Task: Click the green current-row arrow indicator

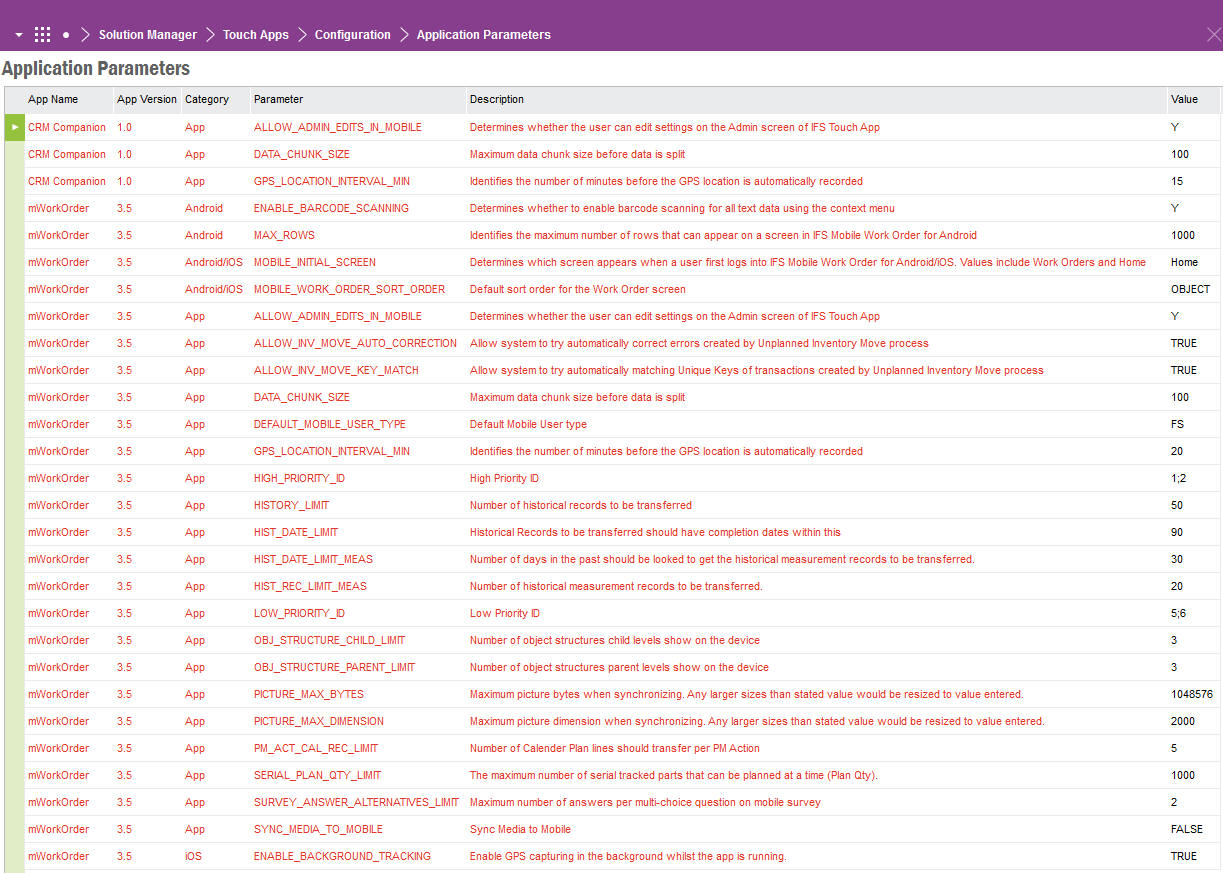Action: pos(14,127)
